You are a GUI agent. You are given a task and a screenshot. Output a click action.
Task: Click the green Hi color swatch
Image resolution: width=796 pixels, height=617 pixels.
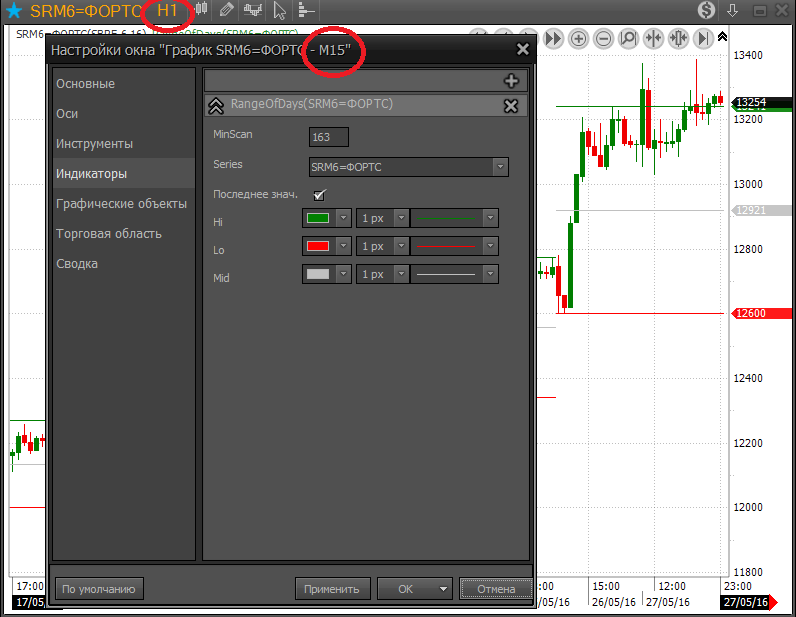(318, 218)
